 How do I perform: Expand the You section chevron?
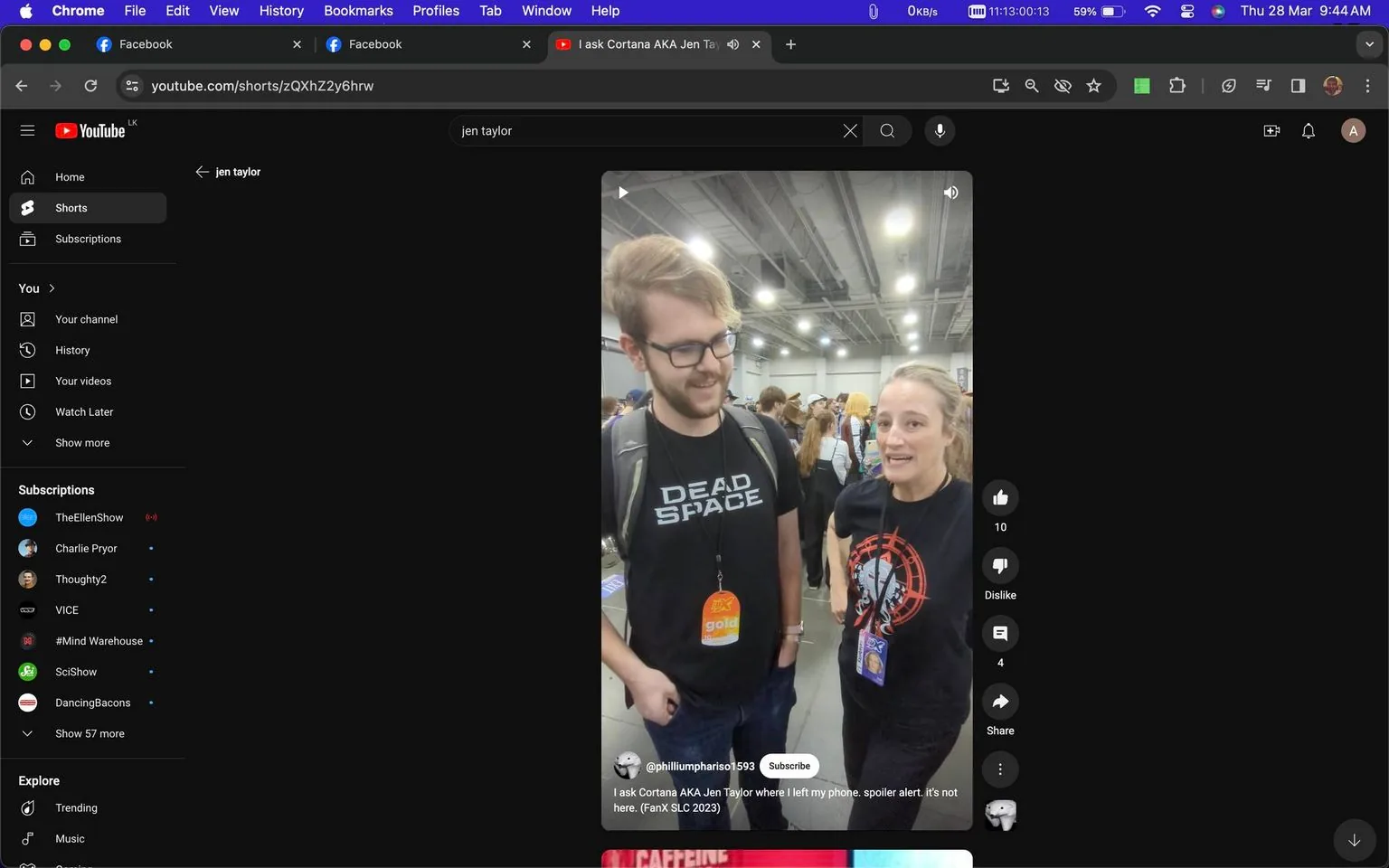(x=52, y=288)
